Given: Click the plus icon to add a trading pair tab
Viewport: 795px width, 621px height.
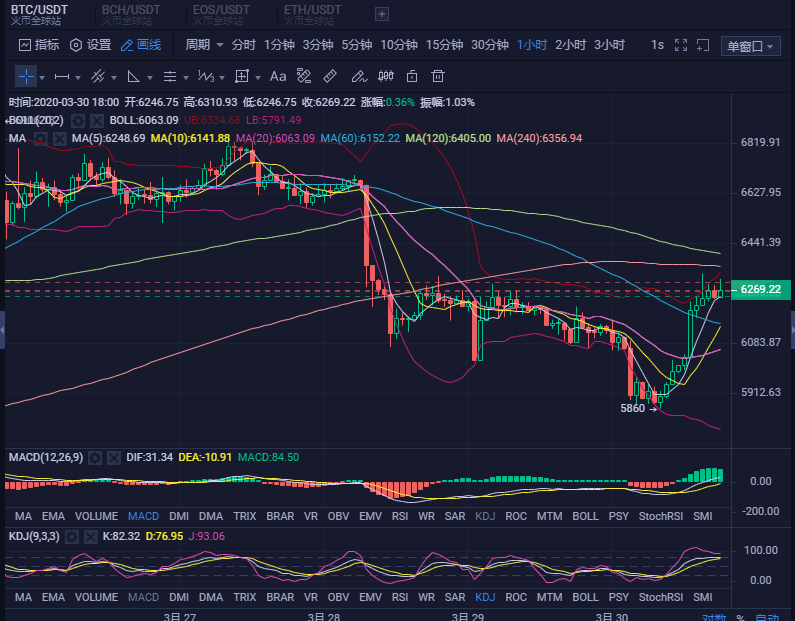Looking at the screenshot, I should pos(382,14).
